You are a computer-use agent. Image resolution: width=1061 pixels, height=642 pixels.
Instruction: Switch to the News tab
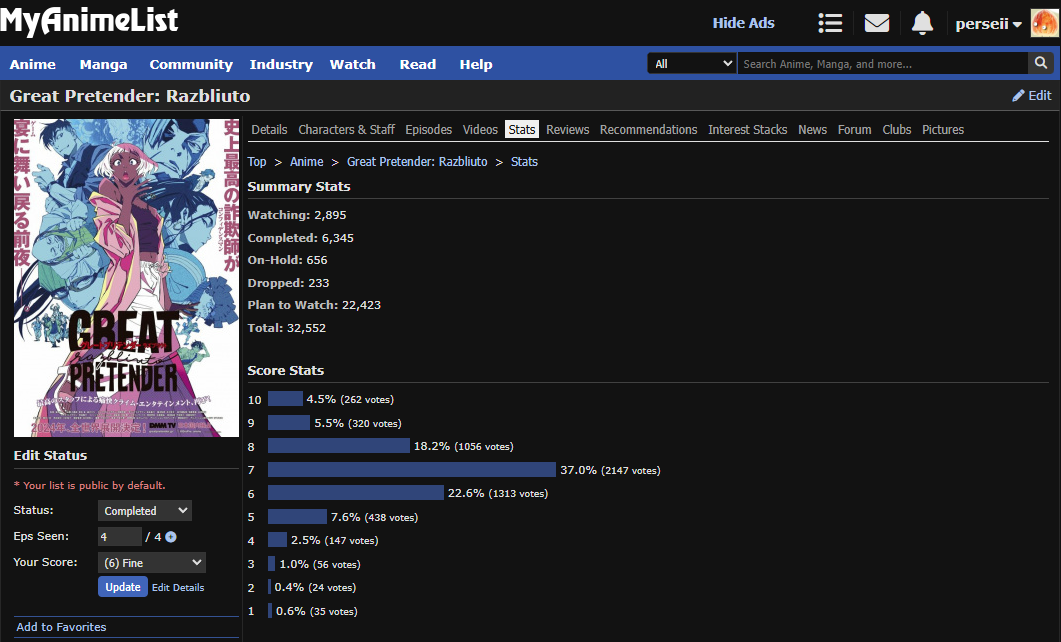(812, 129)
